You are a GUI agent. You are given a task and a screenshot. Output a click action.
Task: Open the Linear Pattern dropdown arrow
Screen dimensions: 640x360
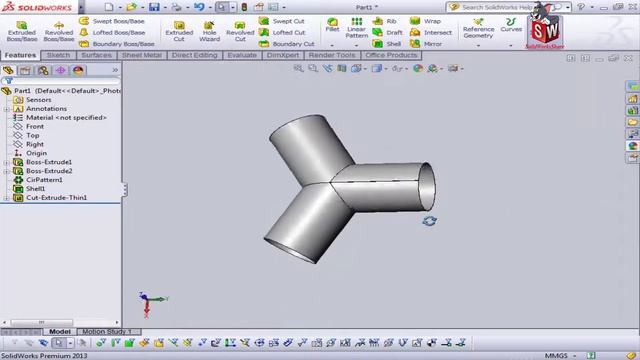pos(357,45)
